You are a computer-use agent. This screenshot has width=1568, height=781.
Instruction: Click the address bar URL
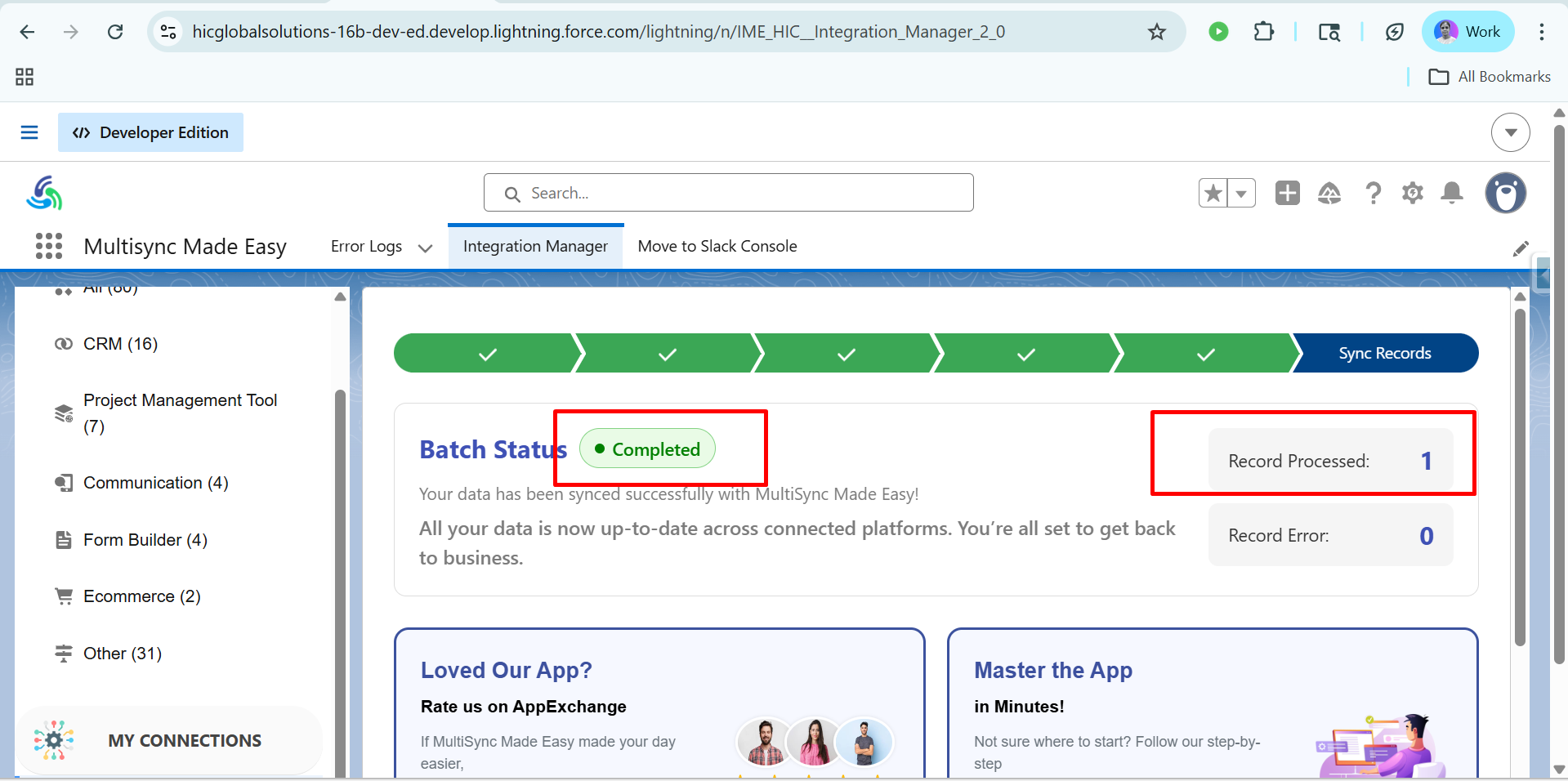pos(598,32)
